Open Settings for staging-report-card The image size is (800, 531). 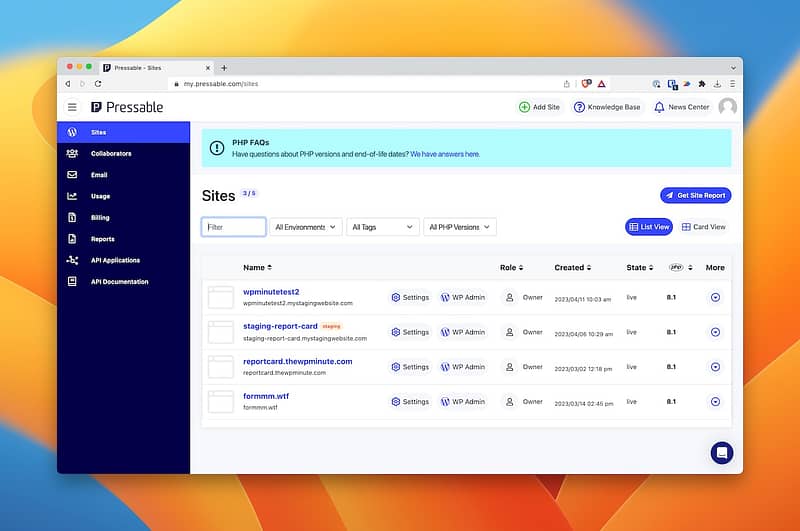click(410, 332)
